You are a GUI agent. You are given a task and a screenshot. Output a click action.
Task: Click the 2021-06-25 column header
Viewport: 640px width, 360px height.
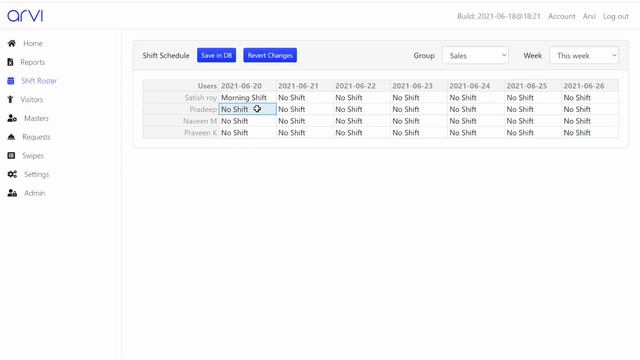[533, 86]
